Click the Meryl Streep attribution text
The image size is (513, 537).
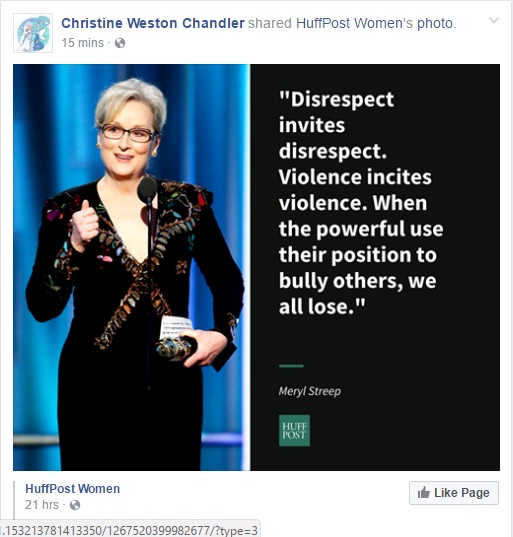tap(310, 391)
